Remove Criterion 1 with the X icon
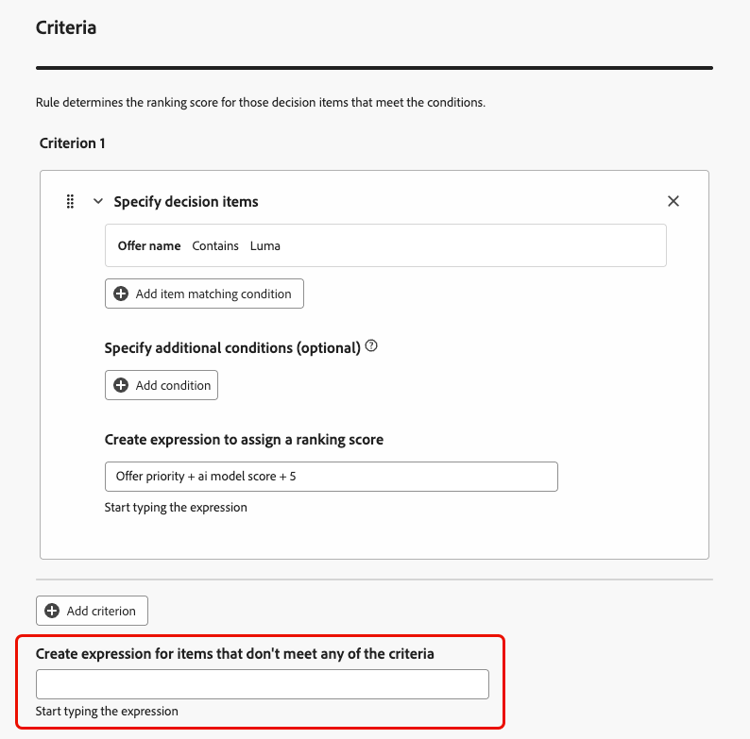Screen dimensions: 750x739 click(x=673, y=201)
